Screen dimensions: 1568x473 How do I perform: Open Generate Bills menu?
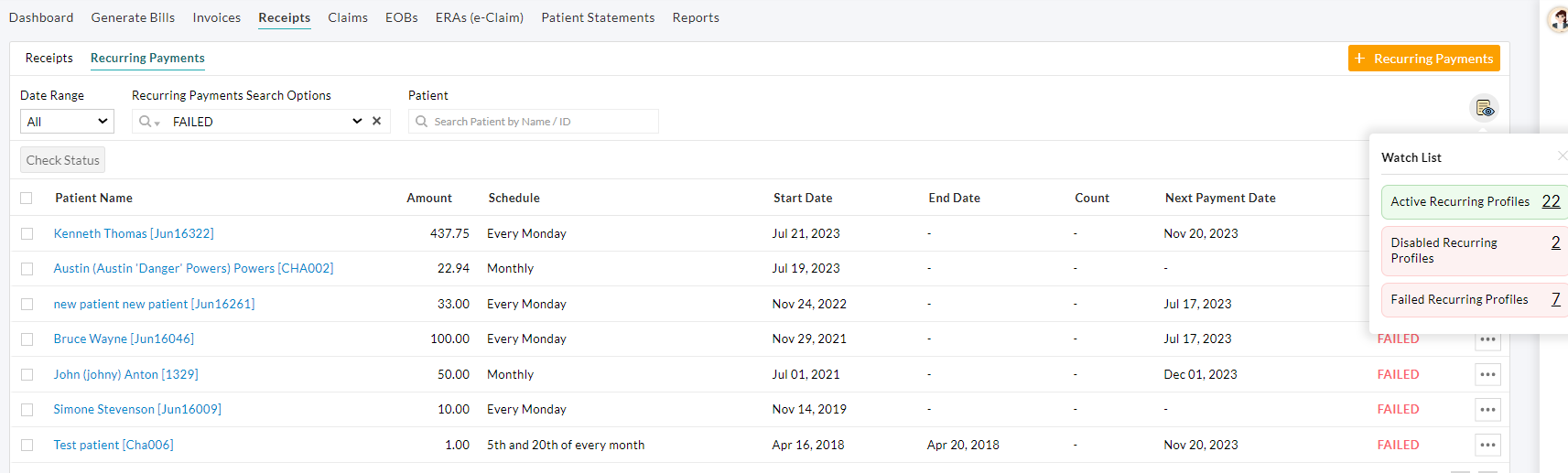[133, 17]
